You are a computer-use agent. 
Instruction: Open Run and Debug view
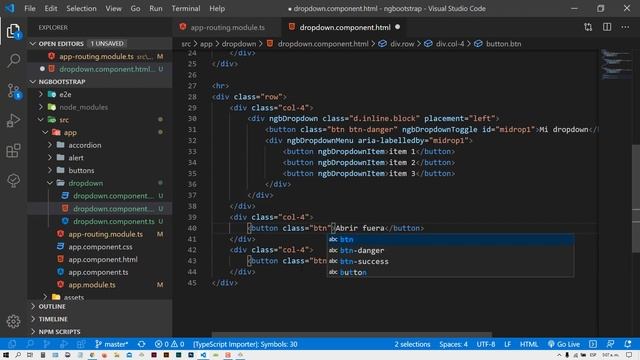pos(13,120)
